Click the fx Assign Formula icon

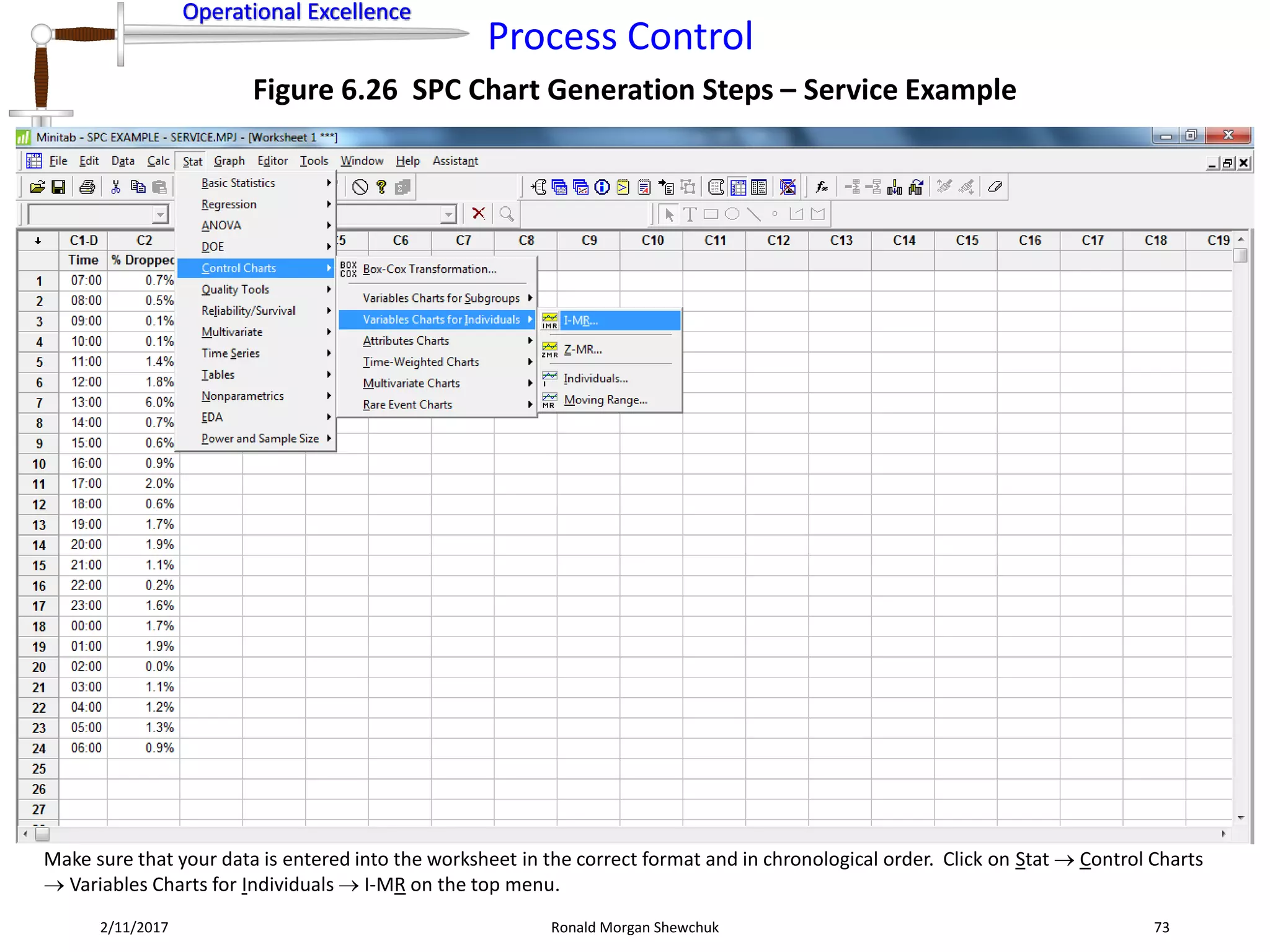(x=822, y=187)
